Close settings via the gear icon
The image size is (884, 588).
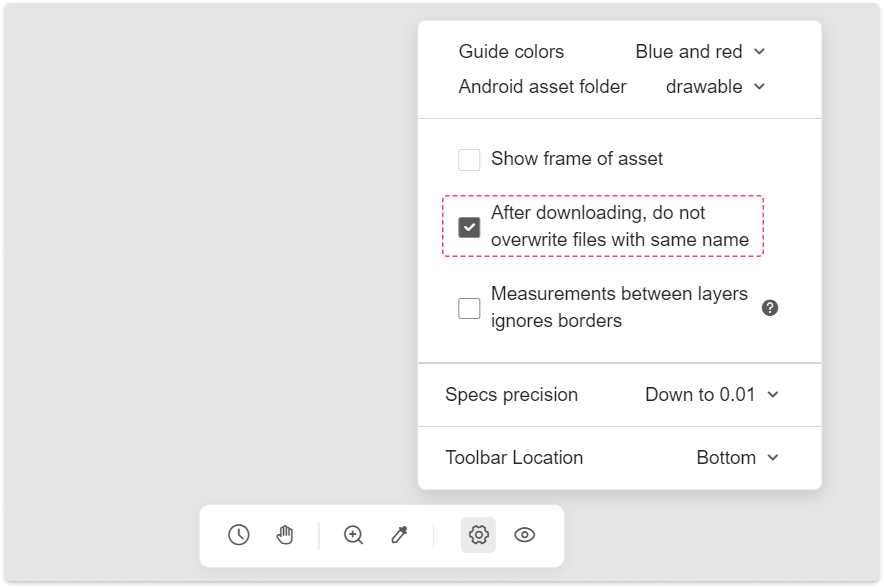(x=478, y=534)
